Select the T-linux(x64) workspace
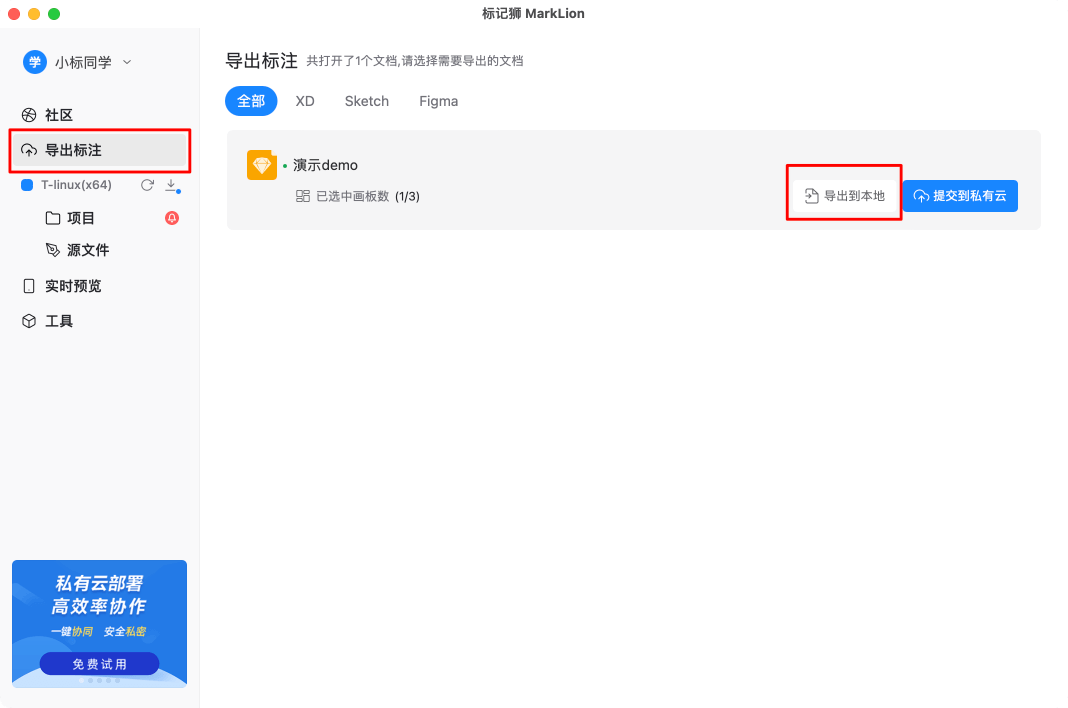Viewport: 1068px width, 708px height. click(76, 185)
